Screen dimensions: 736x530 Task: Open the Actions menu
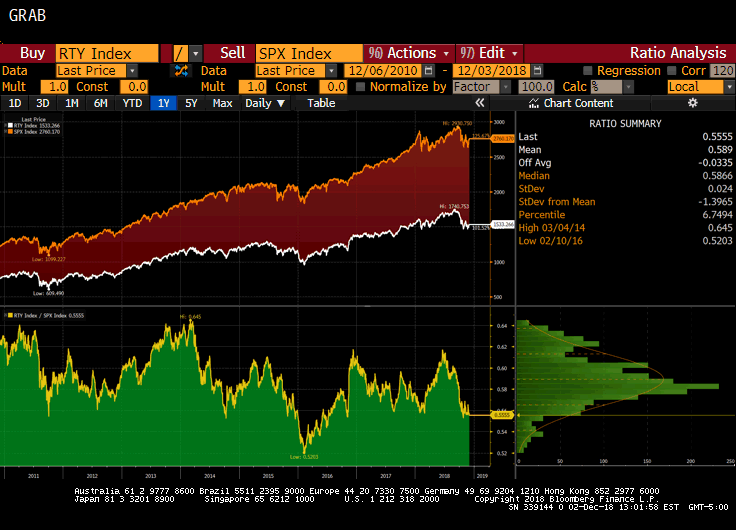coord(409,53)
